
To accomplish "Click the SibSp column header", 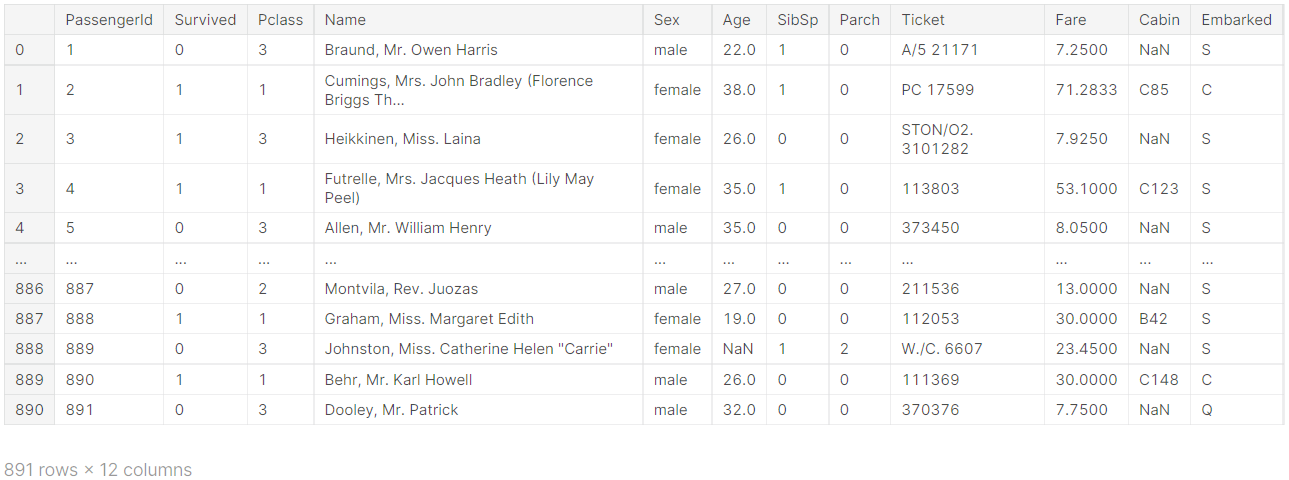I will click(x=797, y=20).
